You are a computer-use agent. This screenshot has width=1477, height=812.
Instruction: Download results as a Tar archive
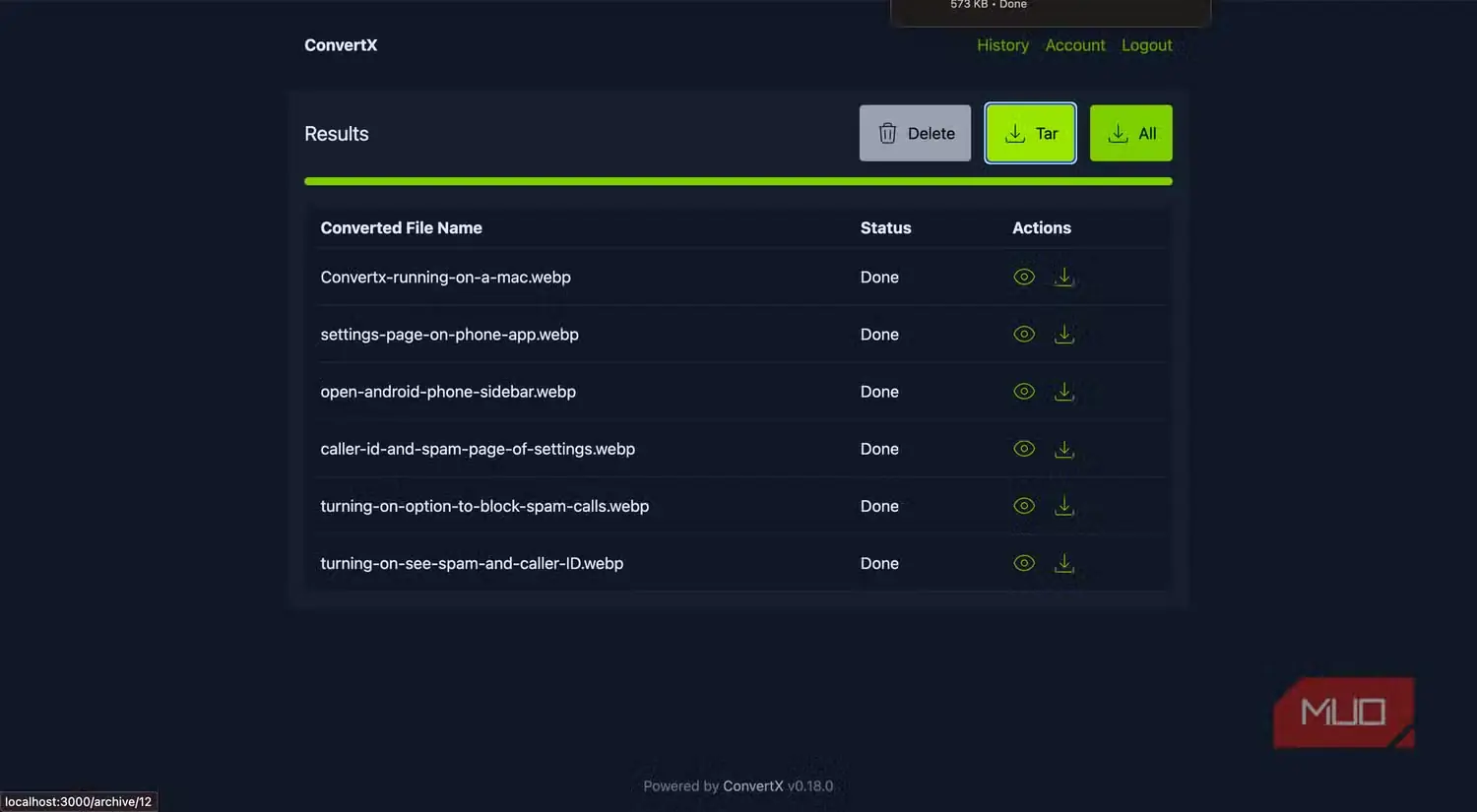click(x=1030, y=133)
